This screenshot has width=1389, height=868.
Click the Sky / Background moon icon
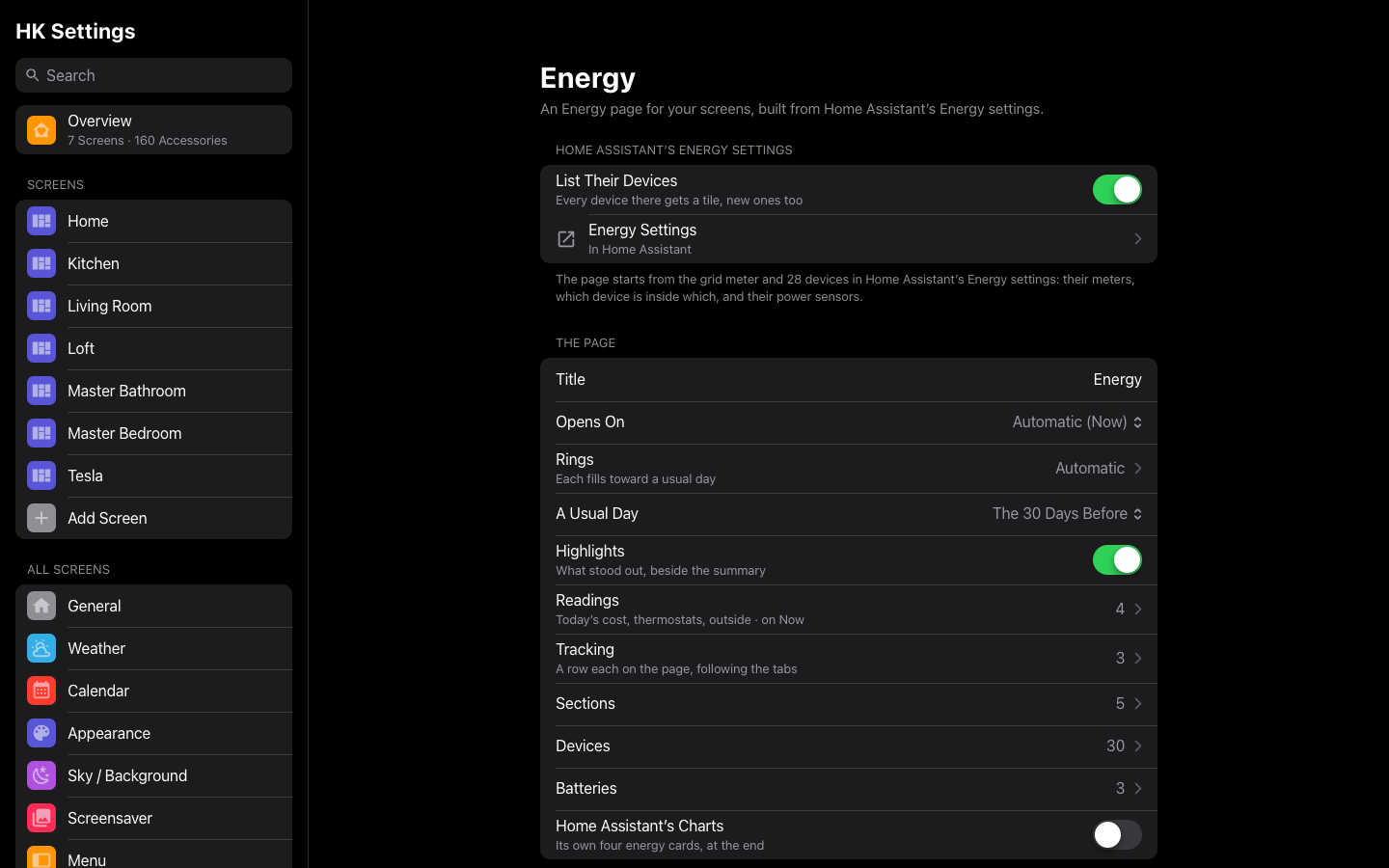pos(41,775)
